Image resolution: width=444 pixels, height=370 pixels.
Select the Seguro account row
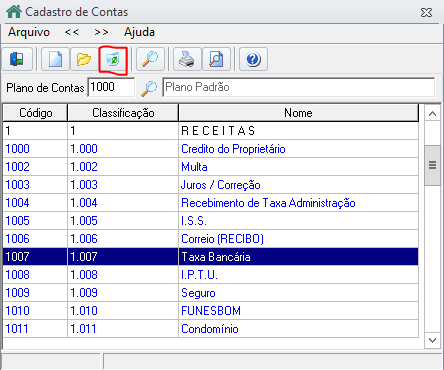coord(211,293)
